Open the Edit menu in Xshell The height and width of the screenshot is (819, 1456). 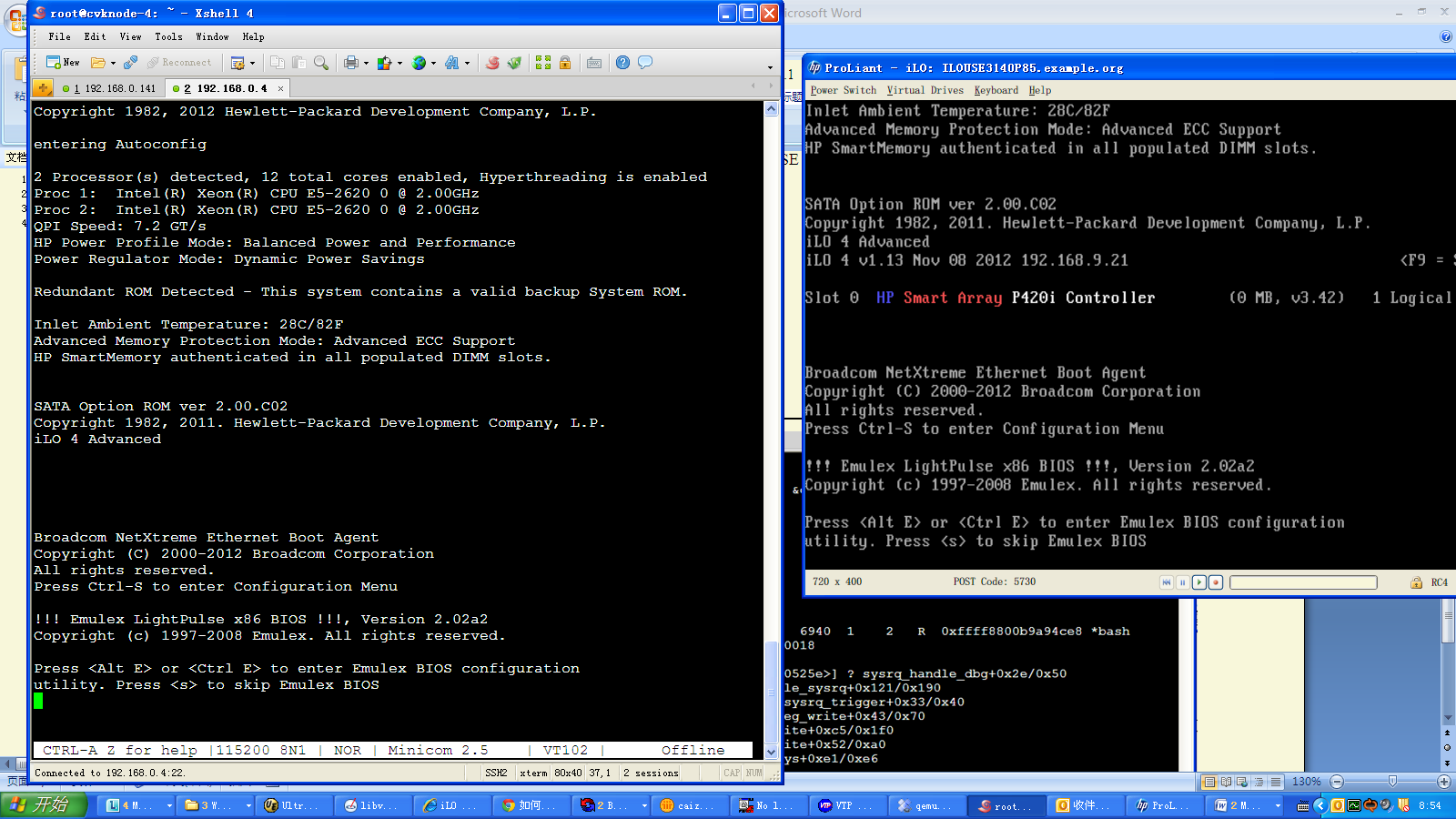[95, 37]
